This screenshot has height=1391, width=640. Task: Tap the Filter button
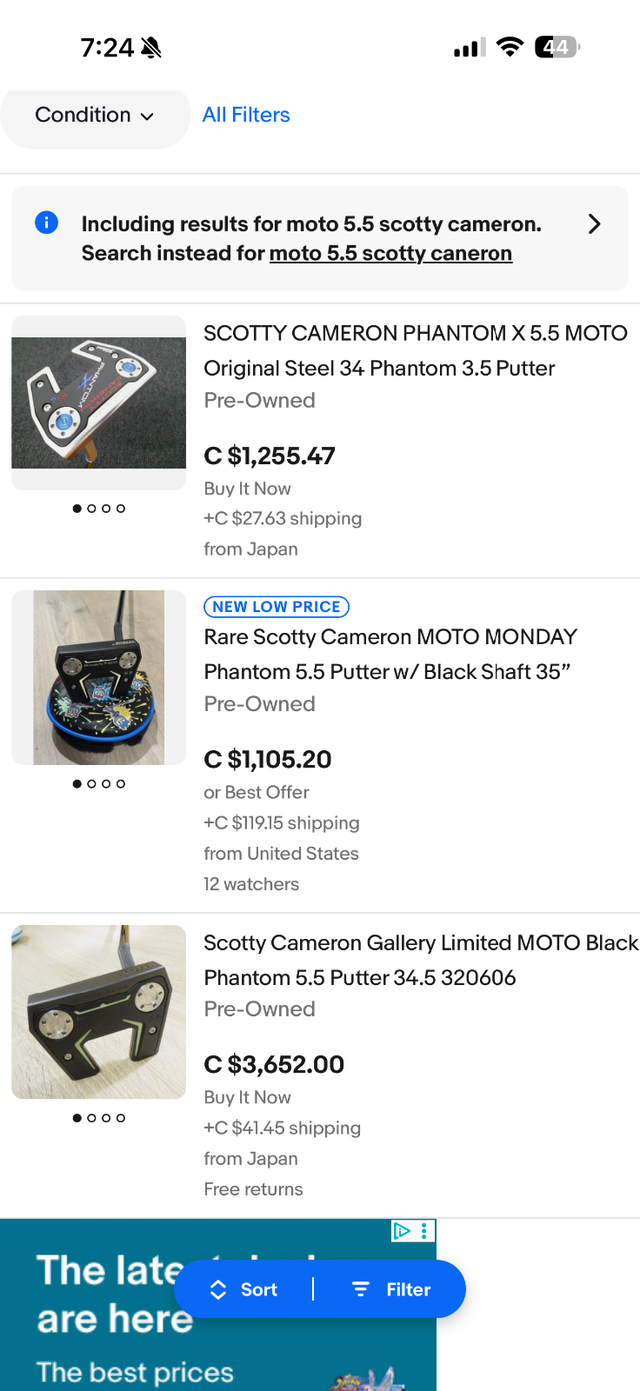pos(392,1290)
